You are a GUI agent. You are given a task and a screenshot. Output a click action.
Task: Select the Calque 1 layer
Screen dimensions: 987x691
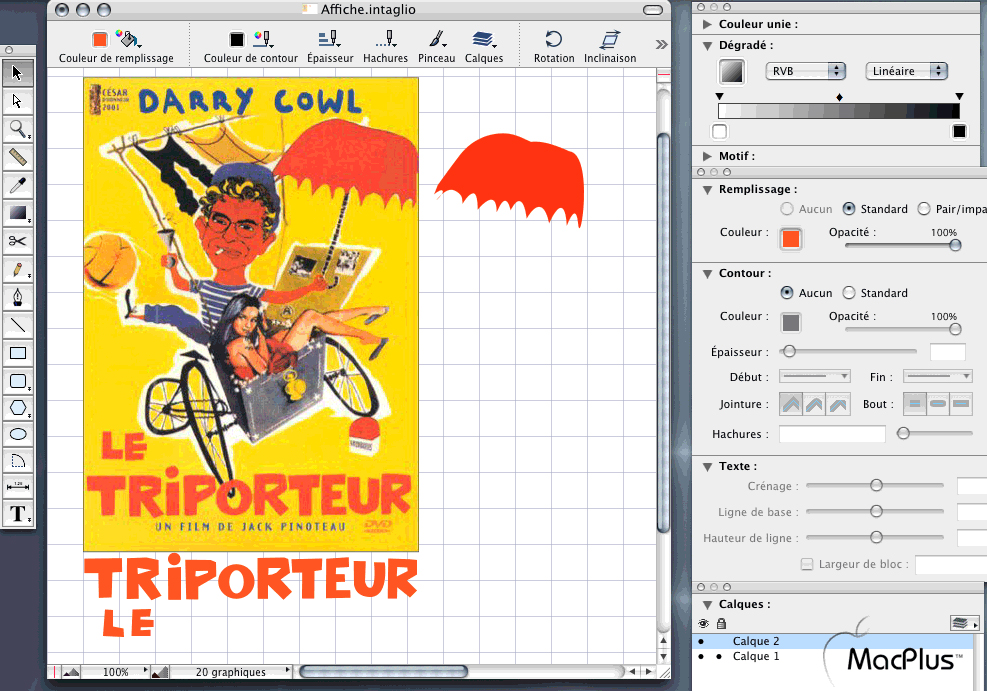coord(756,656)
